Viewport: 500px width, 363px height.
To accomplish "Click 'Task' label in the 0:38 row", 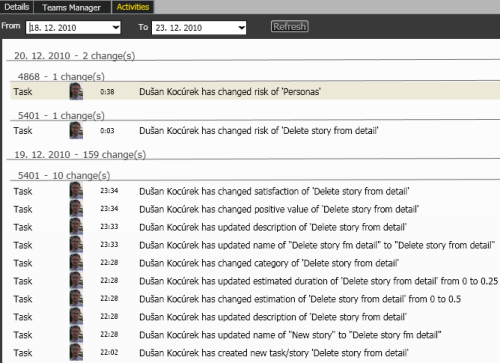I will 23,92.
